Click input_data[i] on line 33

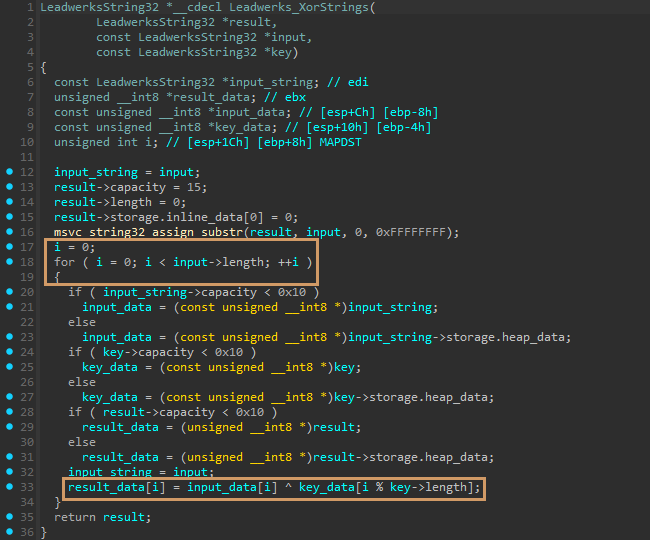click(232, 487)
